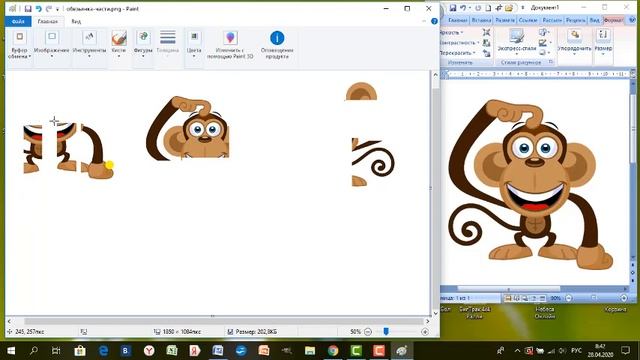Open Task View from the taskbar
The image size is (640, 360).
point(56,351)
